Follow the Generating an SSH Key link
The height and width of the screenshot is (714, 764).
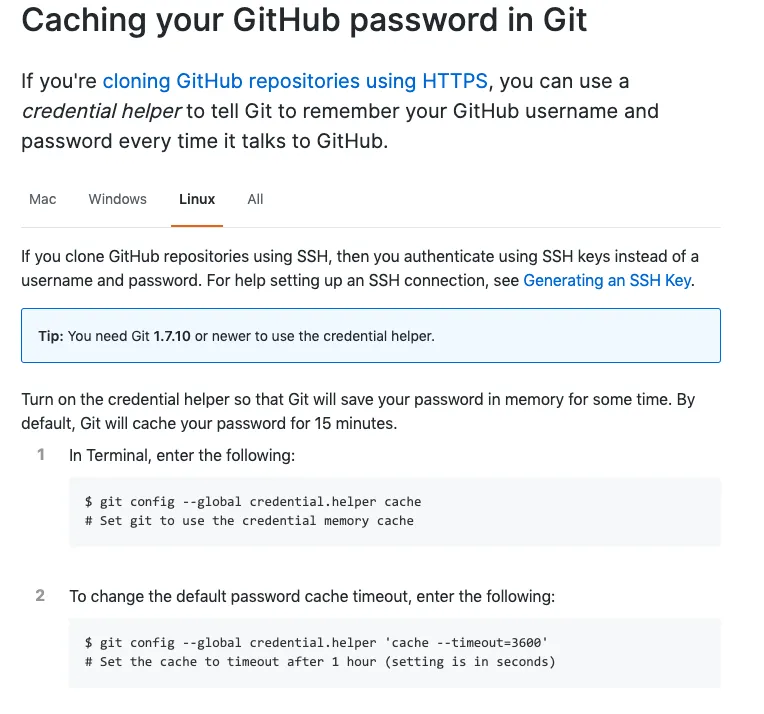coord(606,281)
